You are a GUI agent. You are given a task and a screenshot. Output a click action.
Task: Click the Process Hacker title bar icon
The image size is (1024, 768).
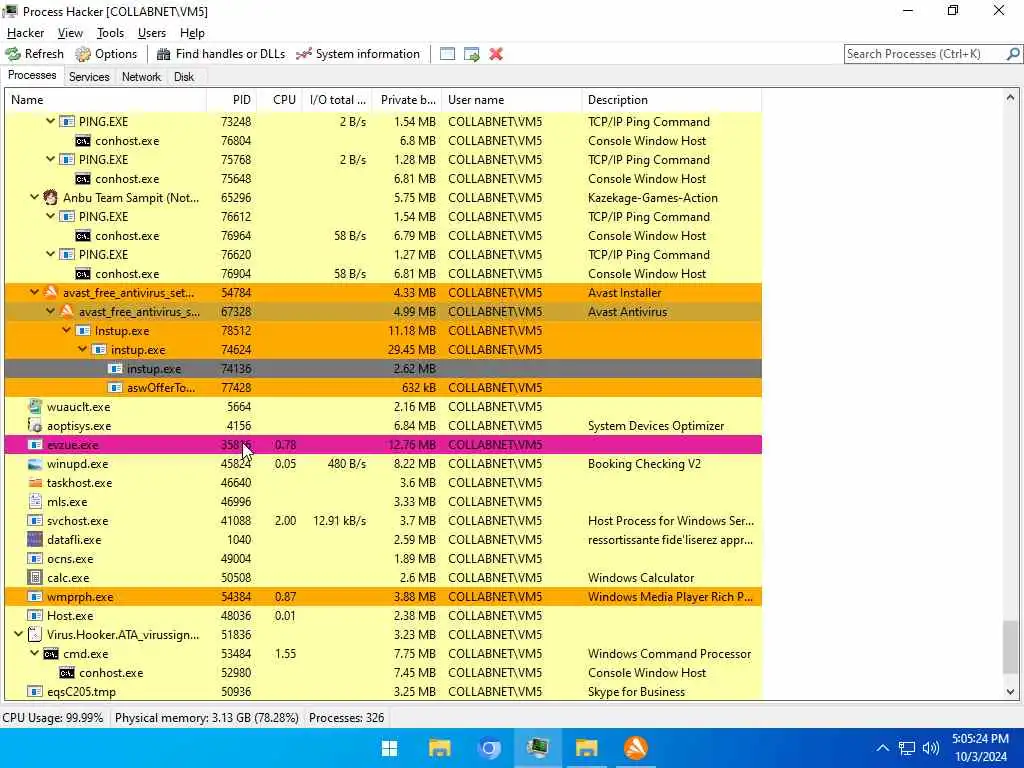point(10,11)
